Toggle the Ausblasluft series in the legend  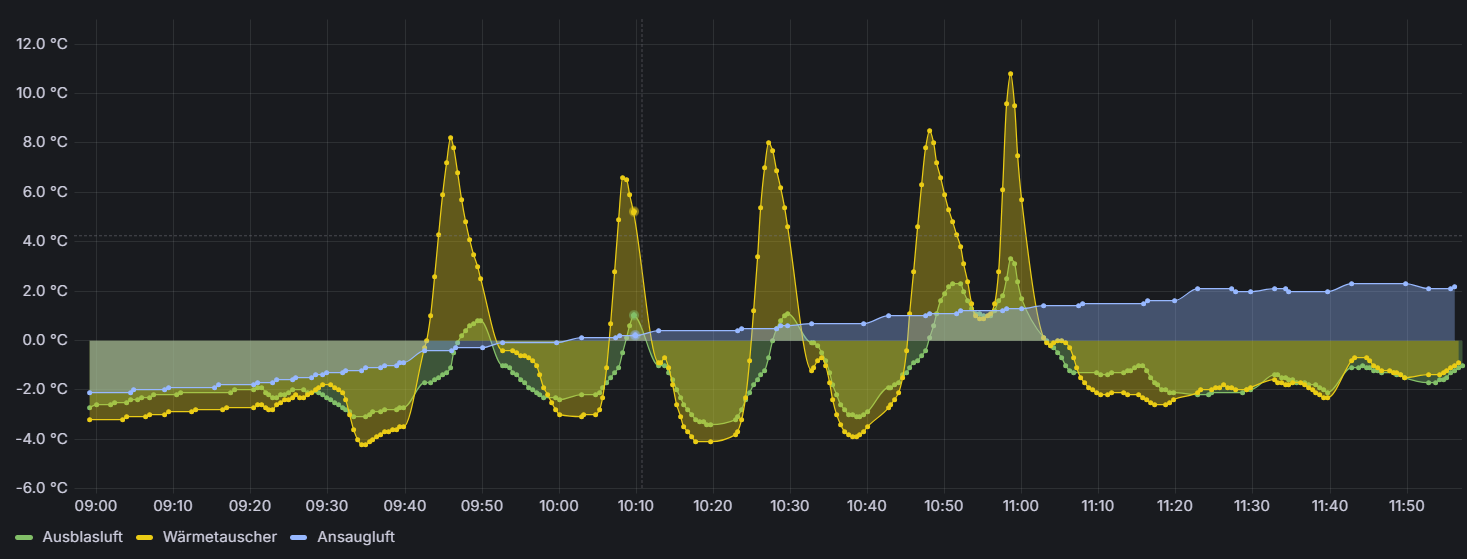tap(82, 537)
